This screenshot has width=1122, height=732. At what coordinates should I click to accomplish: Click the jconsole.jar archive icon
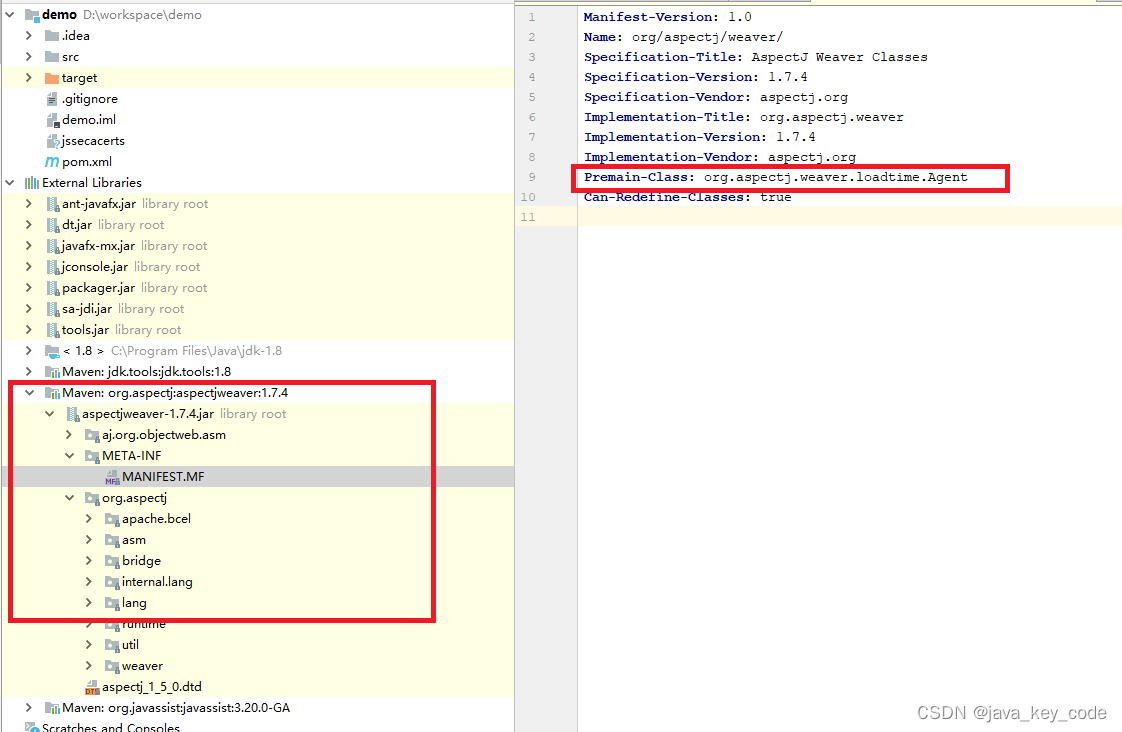tap(52, 266)
